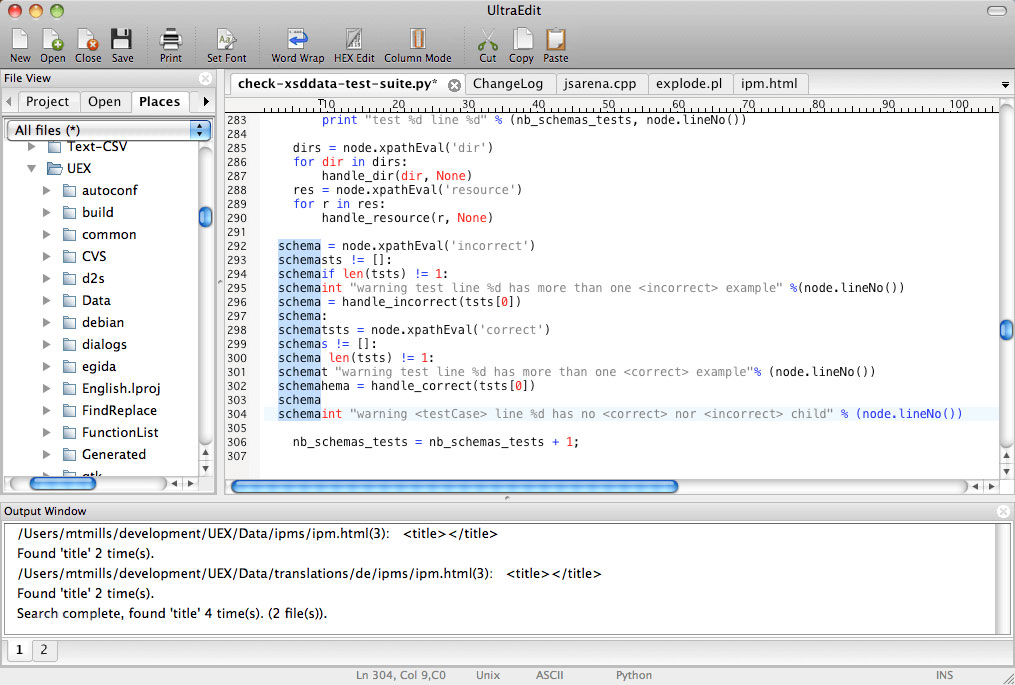Click the Close file toolbar icon
Viewport: 1015px width, 685px height.
[x=87, y=45]
